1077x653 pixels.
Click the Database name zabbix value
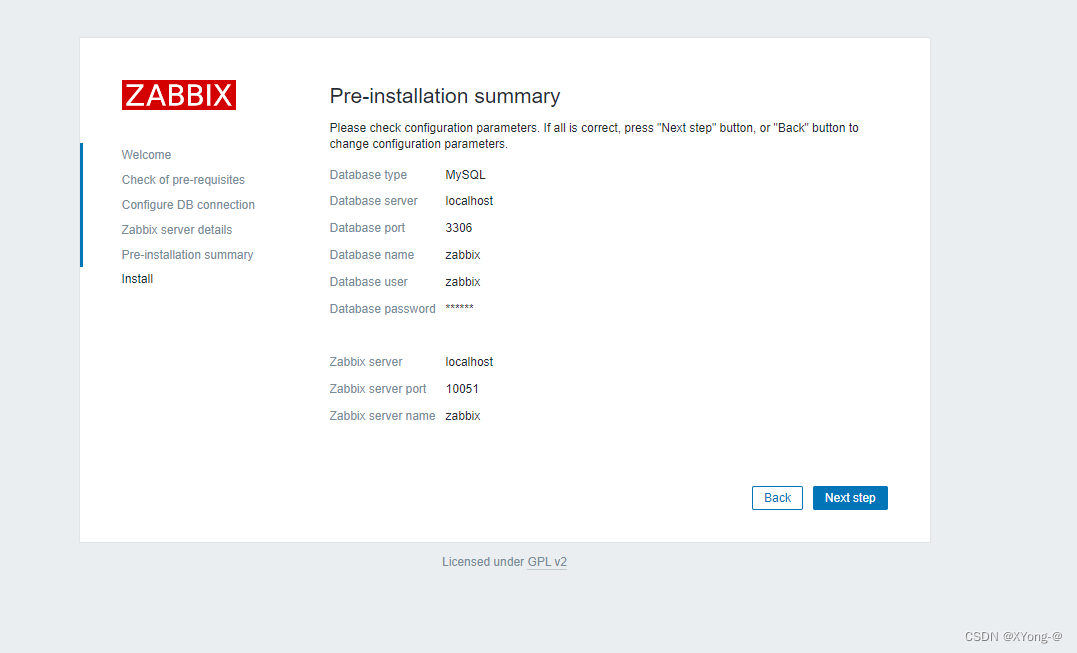pyautogui.click(x=462, y=255)
